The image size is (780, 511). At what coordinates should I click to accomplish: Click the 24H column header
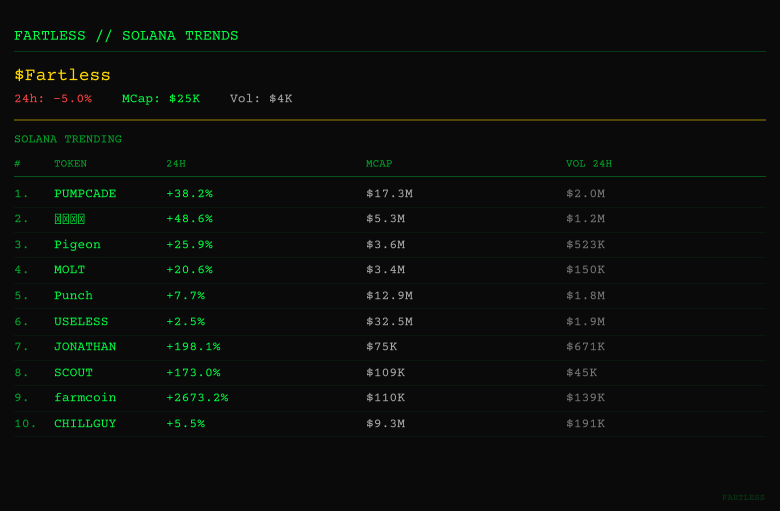click(x=176, y=164)
